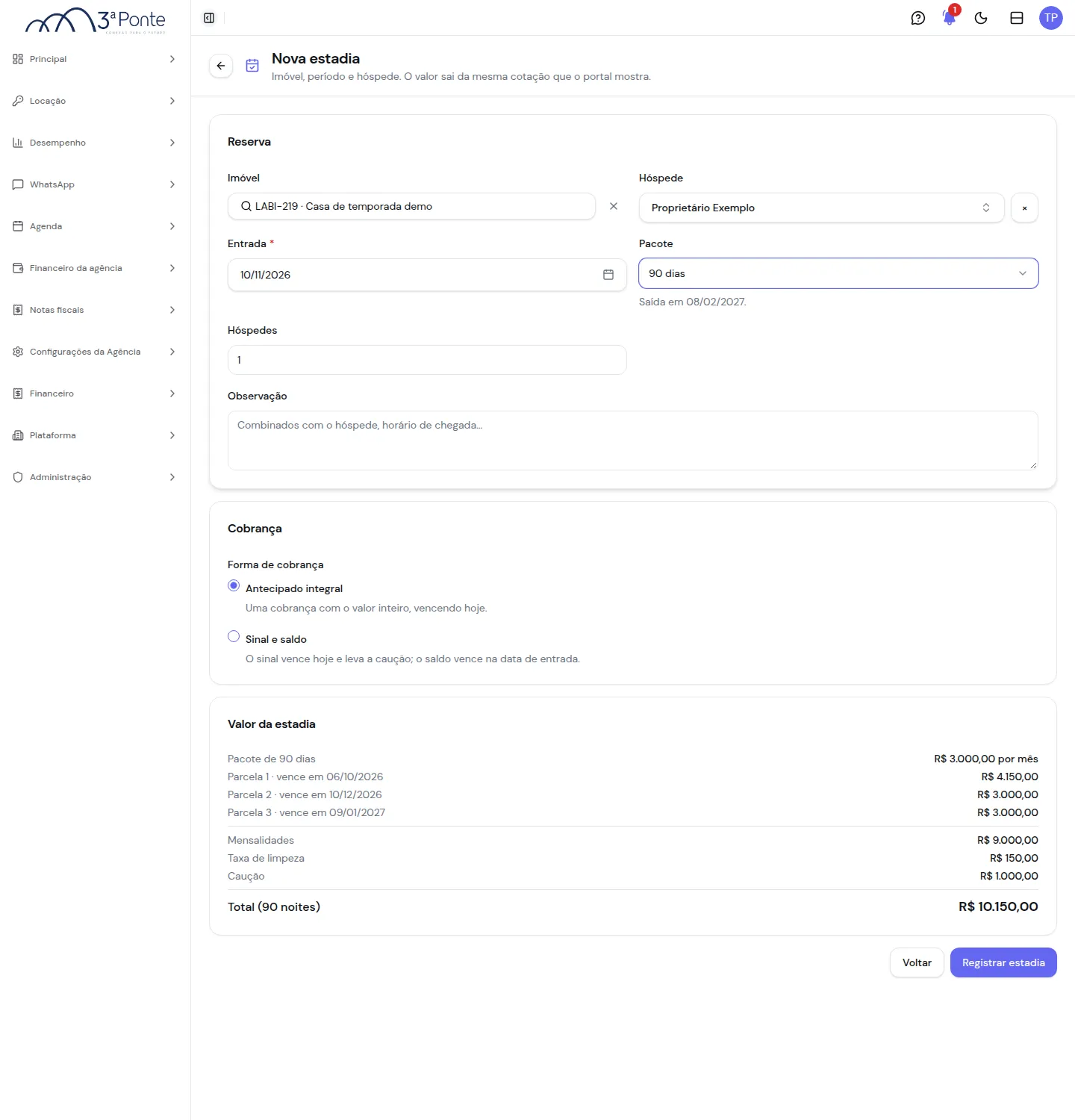Click the Registrar estadia button
Image resolution: width=1075 pixels, height=1120 pixels.
point(1003,962)
